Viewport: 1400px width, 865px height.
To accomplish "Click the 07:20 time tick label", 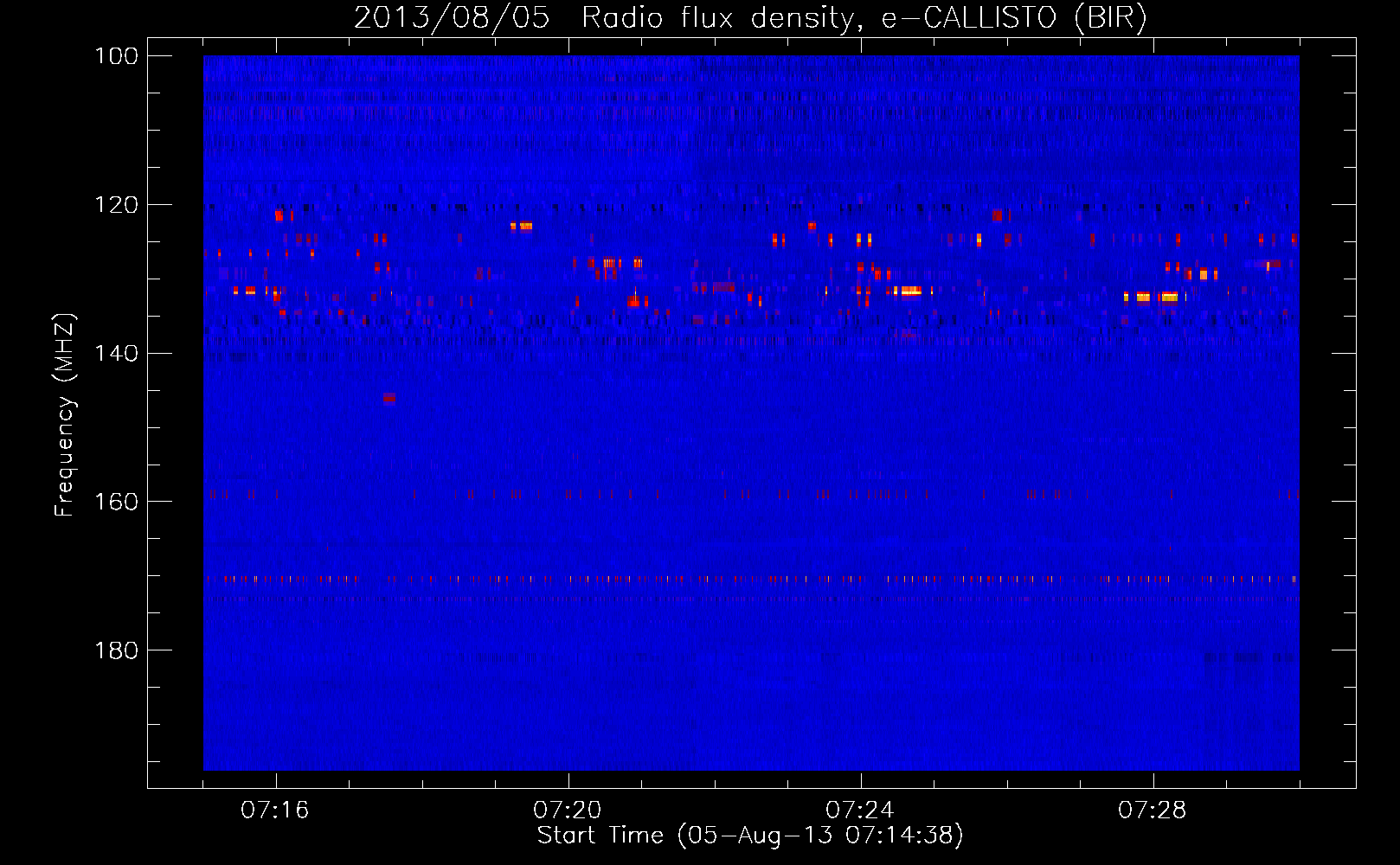I will pyautogui.click(x=568, y=811).
